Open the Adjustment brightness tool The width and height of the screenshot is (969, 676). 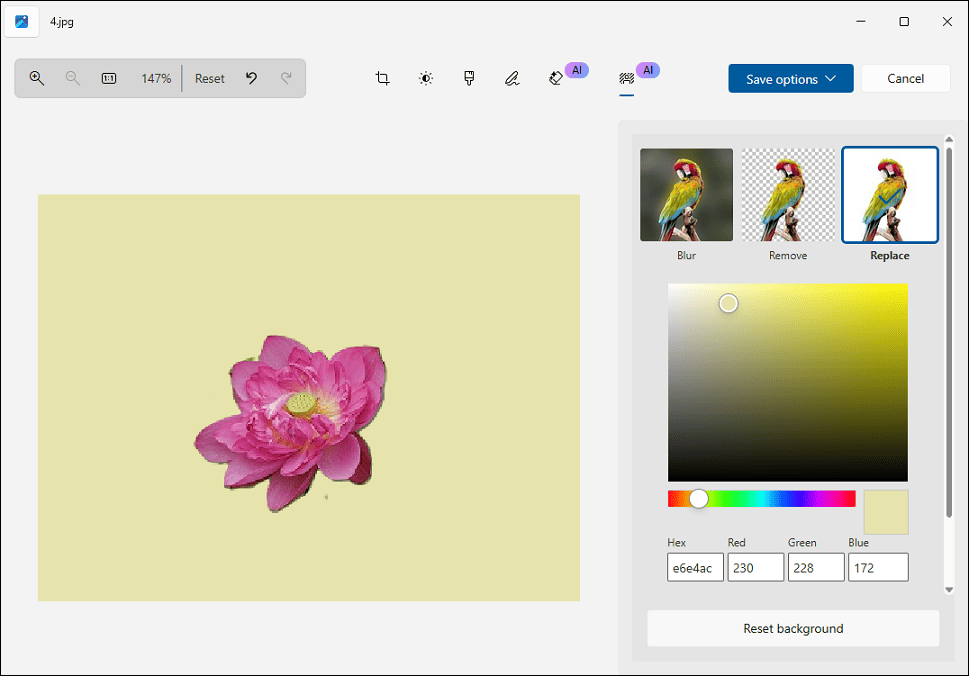[x=425, y=78]
